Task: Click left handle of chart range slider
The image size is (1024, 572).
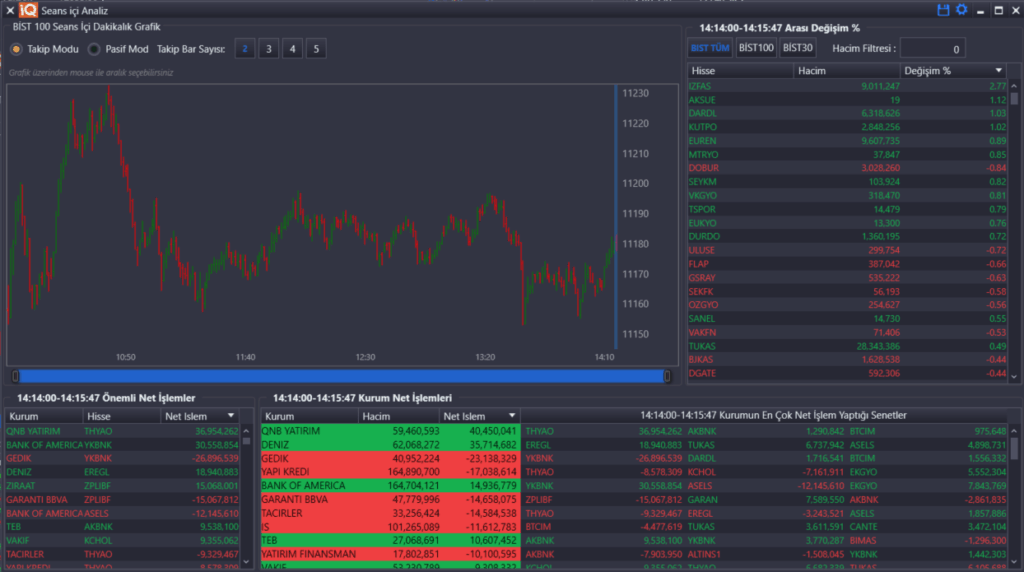Action: tap(15, 376)
